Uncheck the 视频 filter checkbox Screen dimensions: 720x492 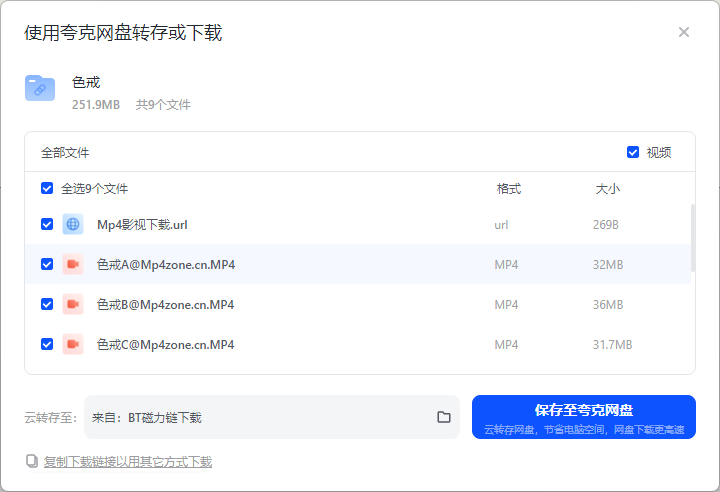[633, 152]
